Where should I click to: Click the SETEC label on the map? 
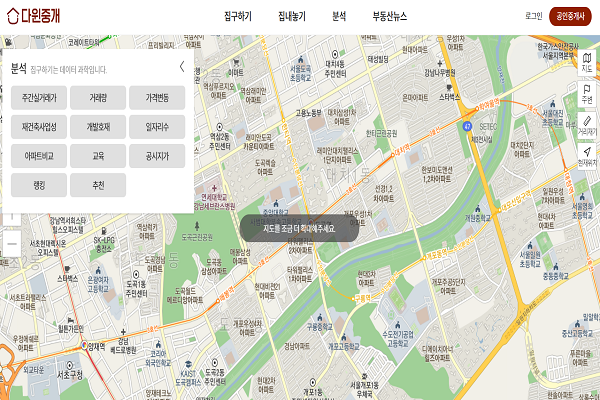488,126
